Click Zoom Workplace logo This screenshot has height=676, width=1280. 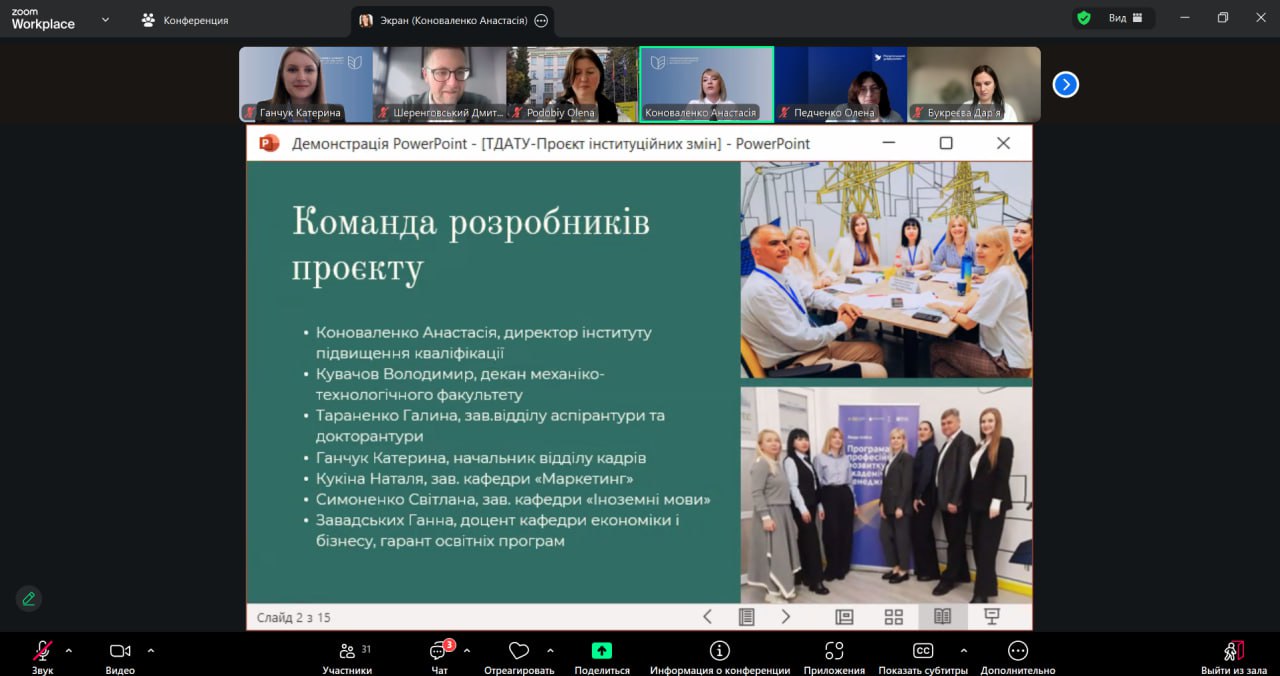pyautogui.click(x=43, y=19)
